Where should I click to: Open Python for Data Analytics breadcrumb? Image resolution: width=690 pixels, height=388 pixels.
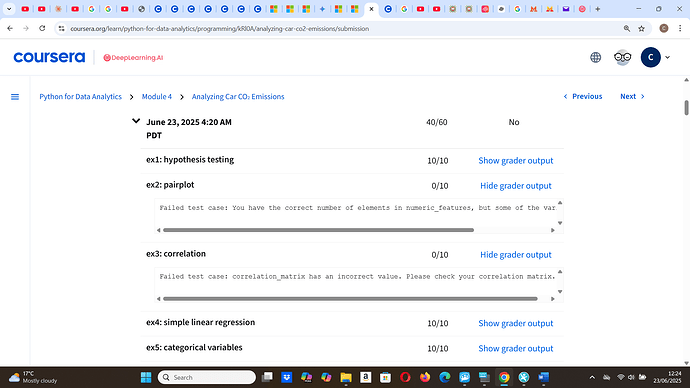point(81,97)
